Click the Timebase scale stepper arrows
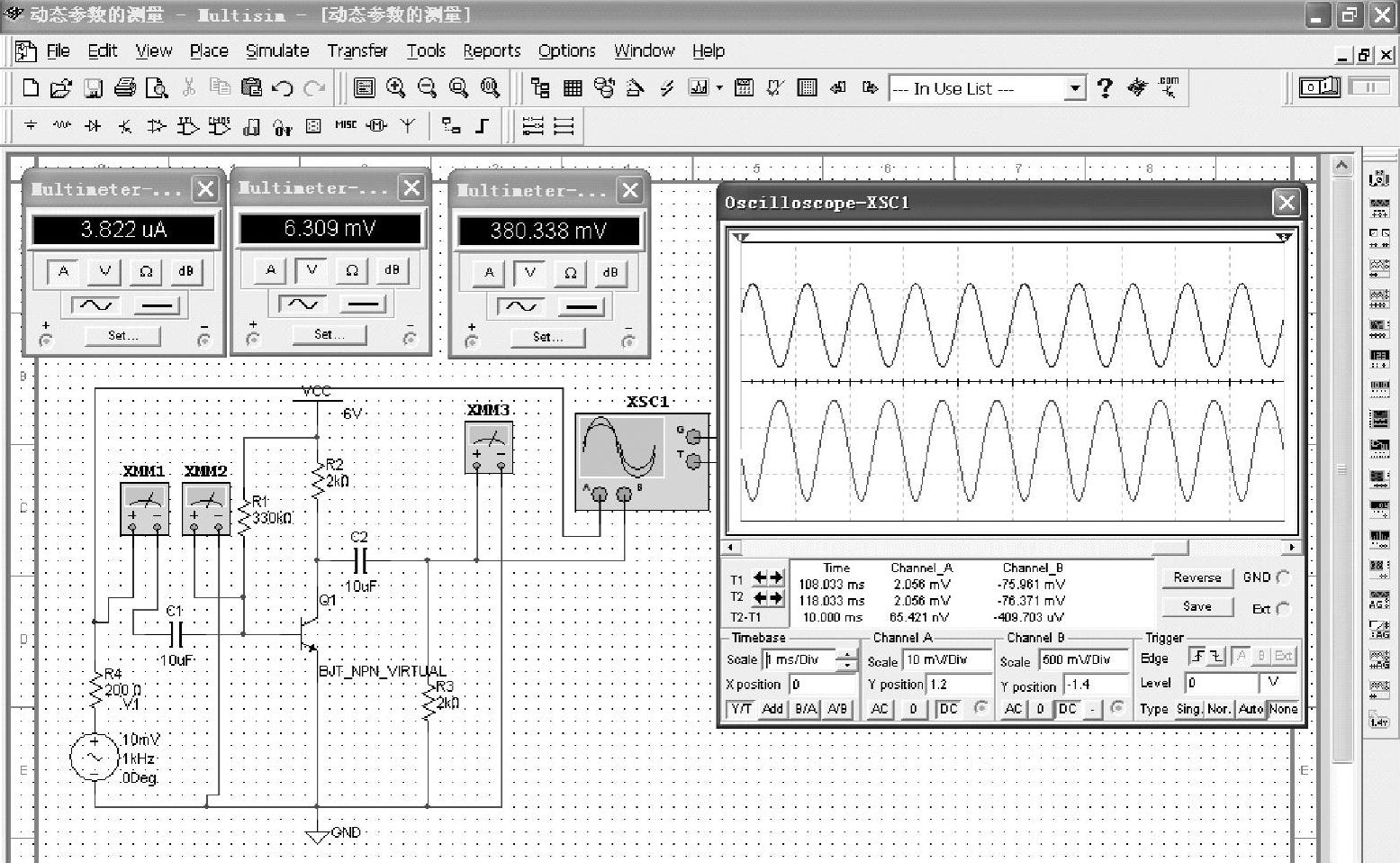The width and height of the screenshot is (1400, 863). tap(846, 660)
